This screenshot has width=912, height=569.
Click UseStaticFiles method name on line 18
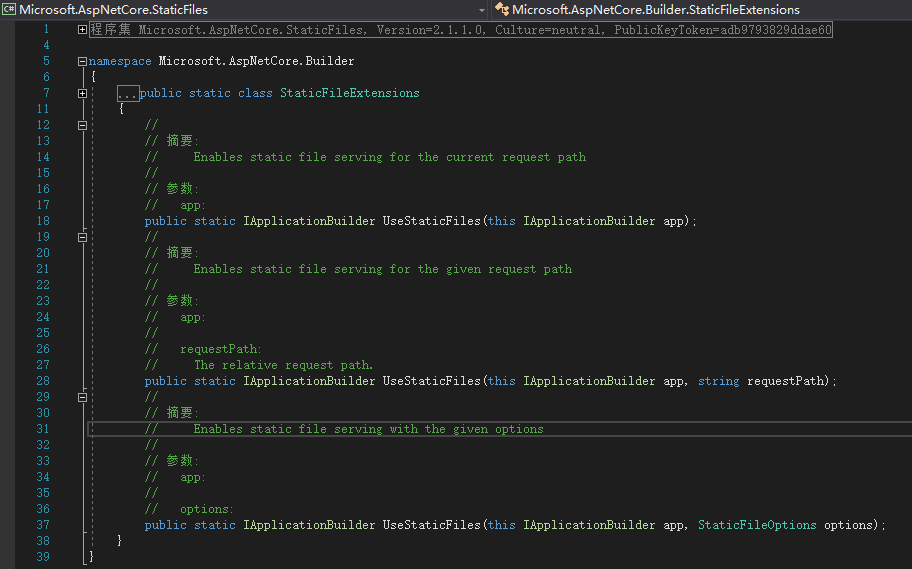(x=431, y=221)
